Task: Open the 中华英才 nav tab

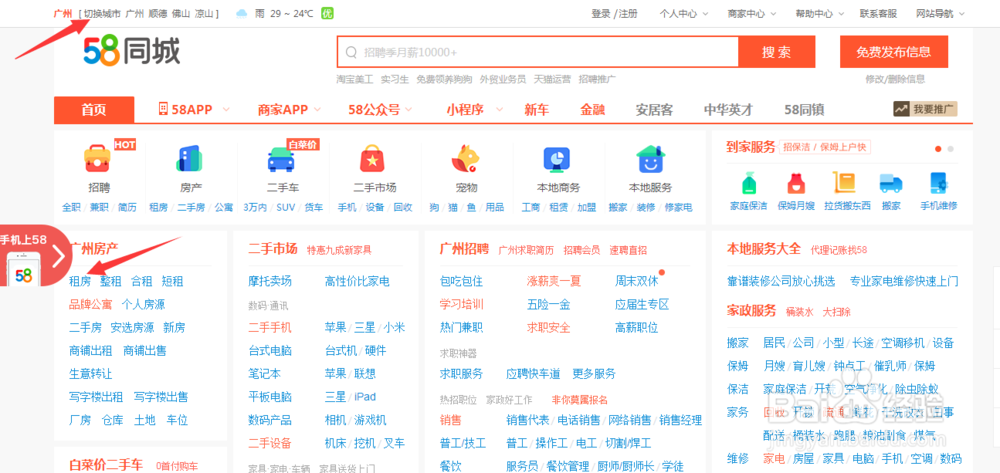Action: click(x=728, y=110)
